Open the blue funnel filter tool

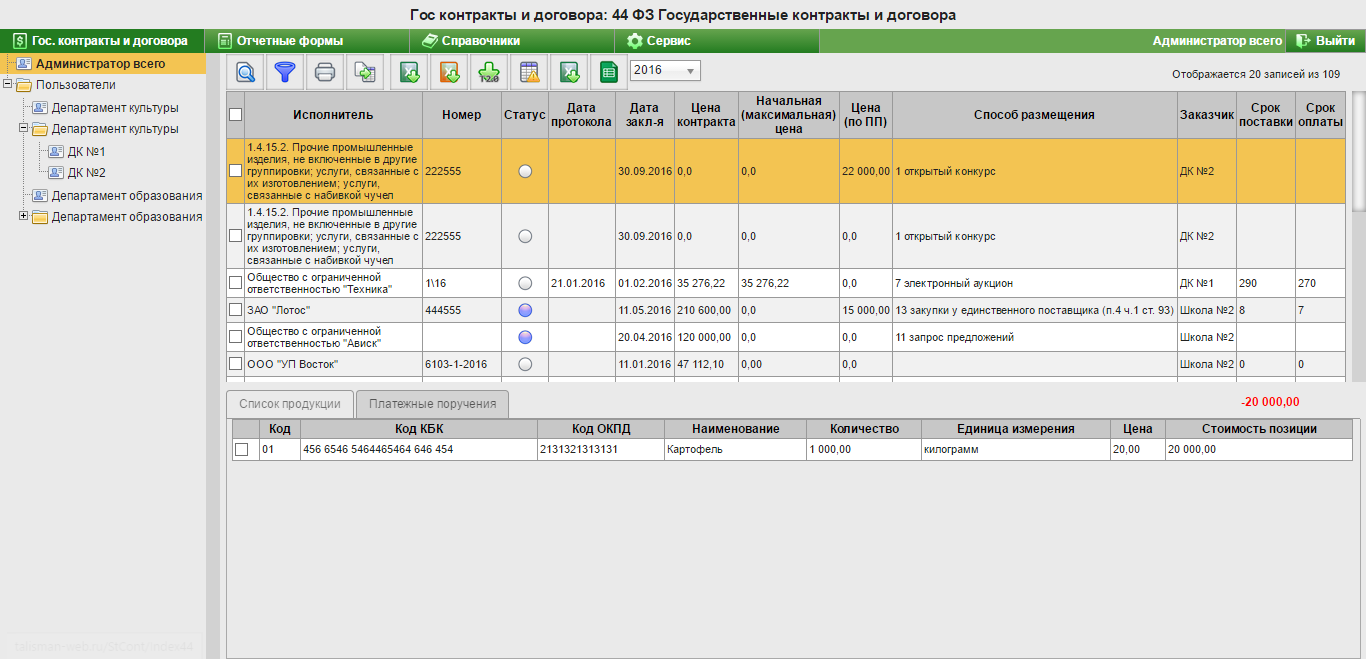click(x=286, y=71)
